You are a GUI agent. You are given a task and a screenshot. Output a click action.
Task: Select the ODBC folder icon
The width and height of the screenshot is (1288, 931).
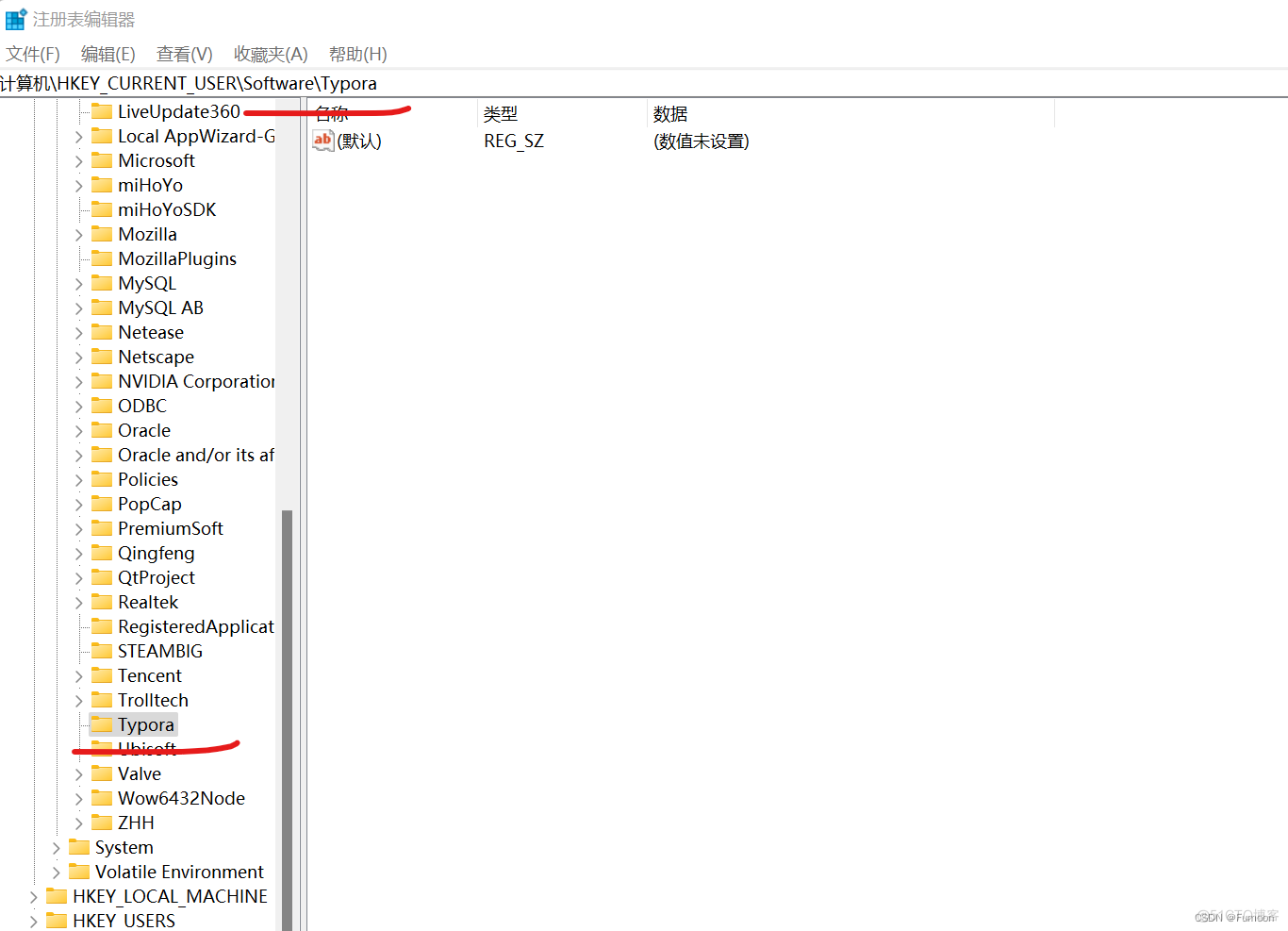click(102, 406)
